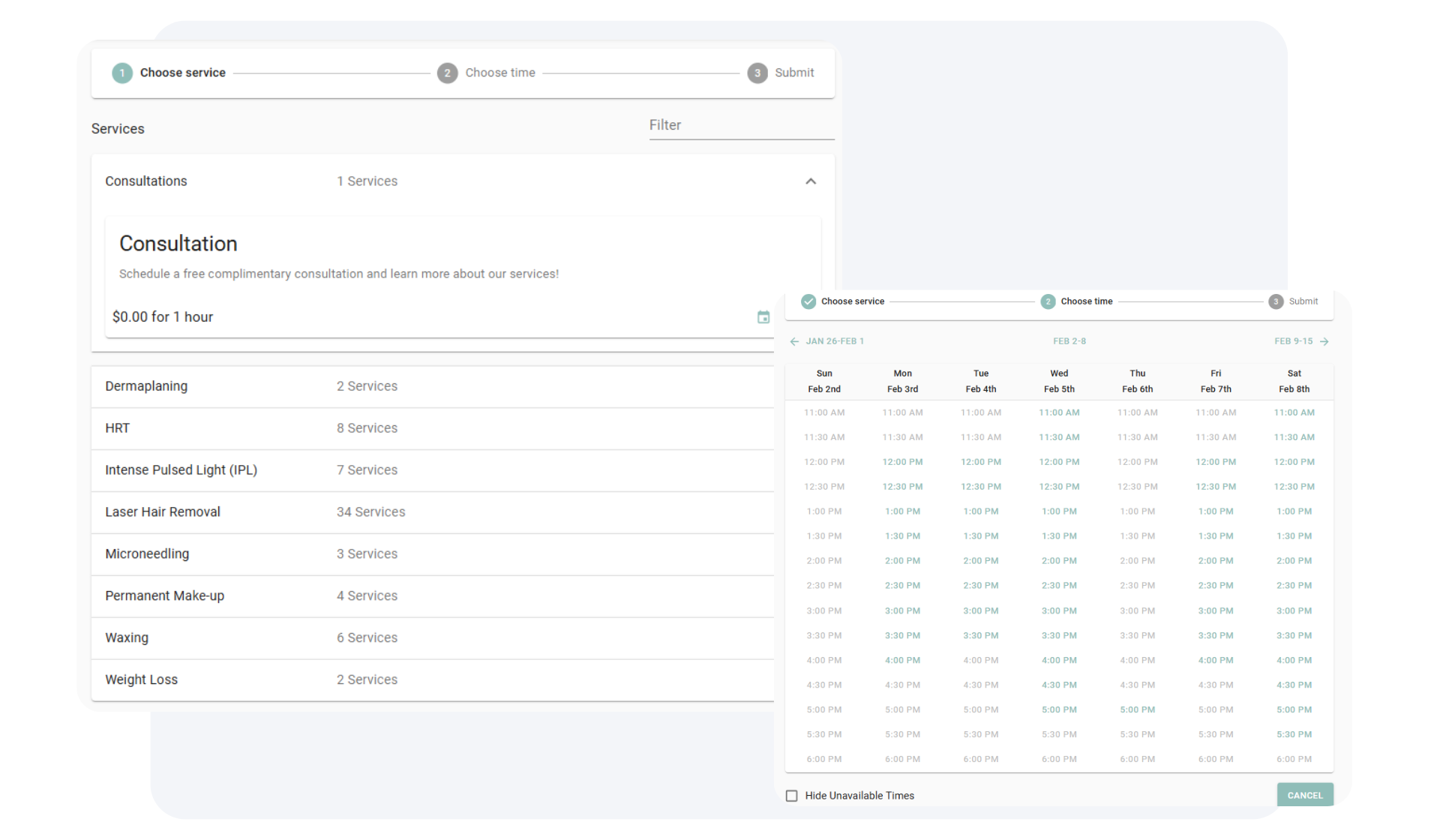
Task: Click the calendar icon on Consultation card
Action: [x=763, y=317]
